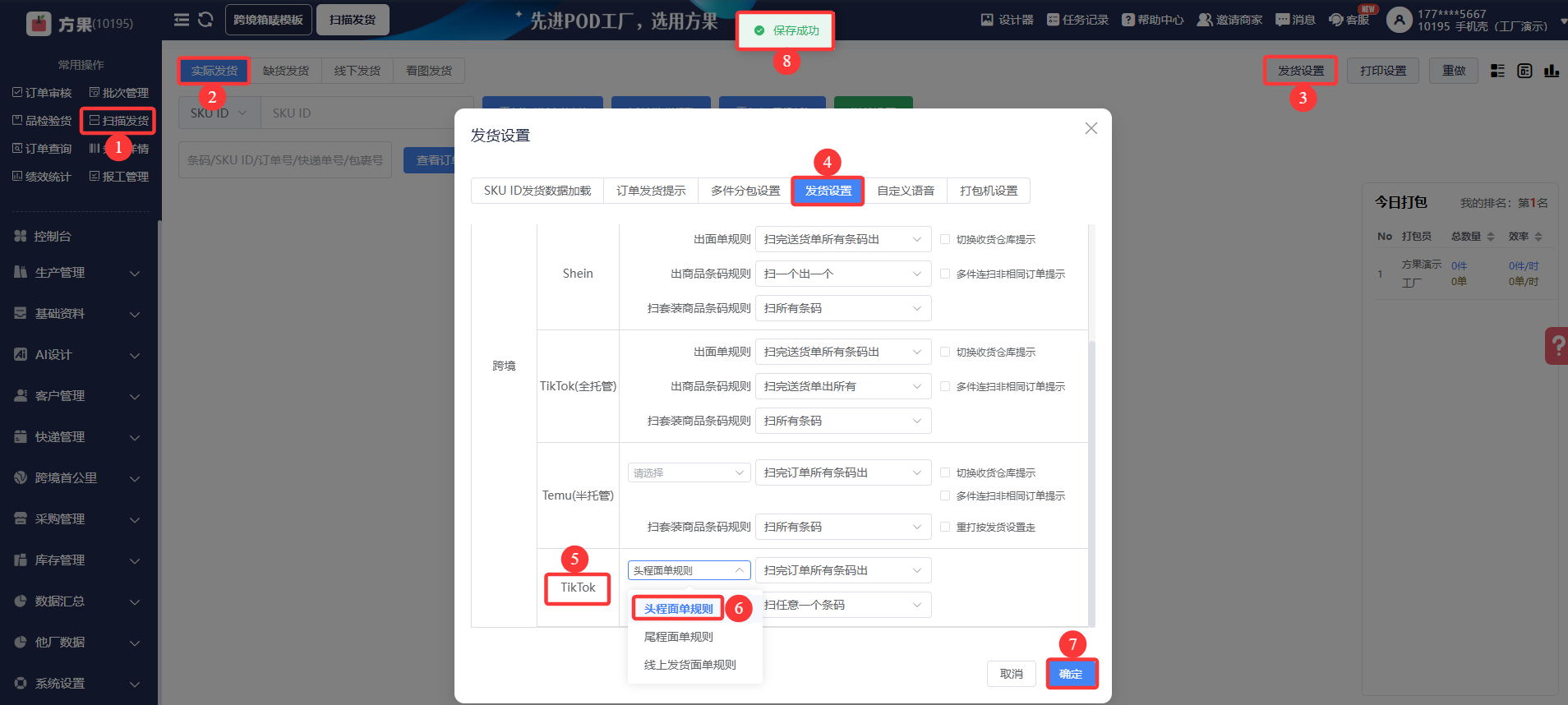The width and height of the screenshot is (1568, 705).
Task: Contact 客服 customer service
Action: click(1349, 20)
